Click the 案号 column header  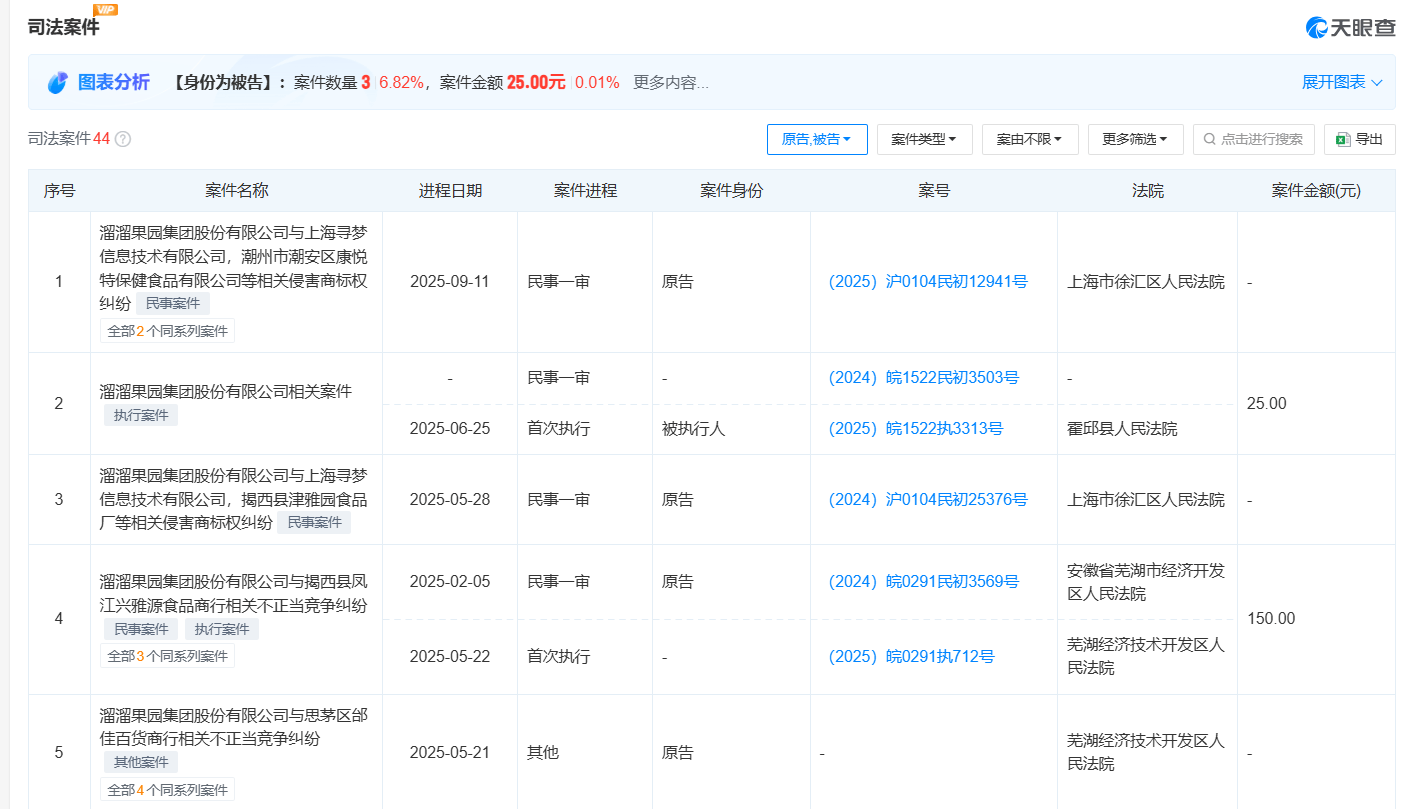click(x=934, y=191)
